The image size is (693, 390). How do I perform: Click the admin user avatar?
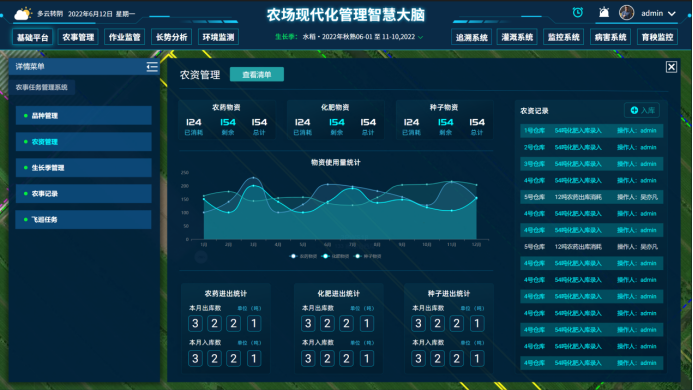click(626, 13)
